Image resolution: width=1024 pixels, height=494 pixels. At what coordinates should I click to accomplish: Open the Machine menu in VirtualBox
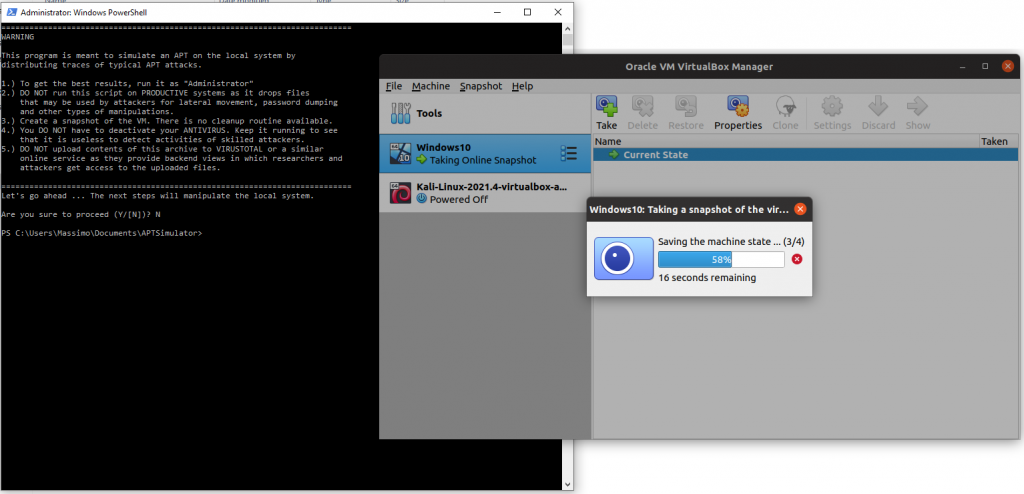click(x=431, y=86)
